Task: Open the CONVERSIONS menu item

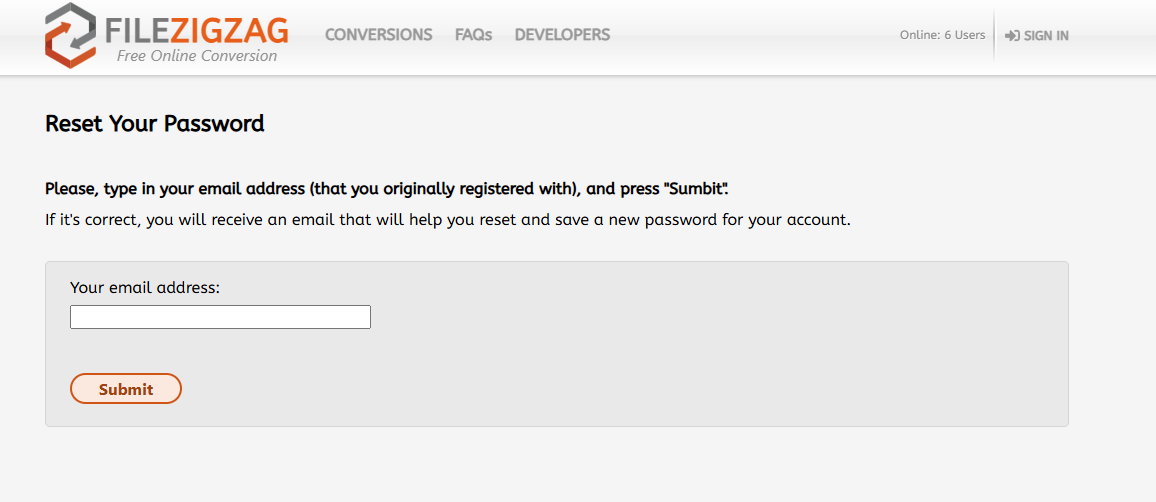Action: [x=378, y=35]
